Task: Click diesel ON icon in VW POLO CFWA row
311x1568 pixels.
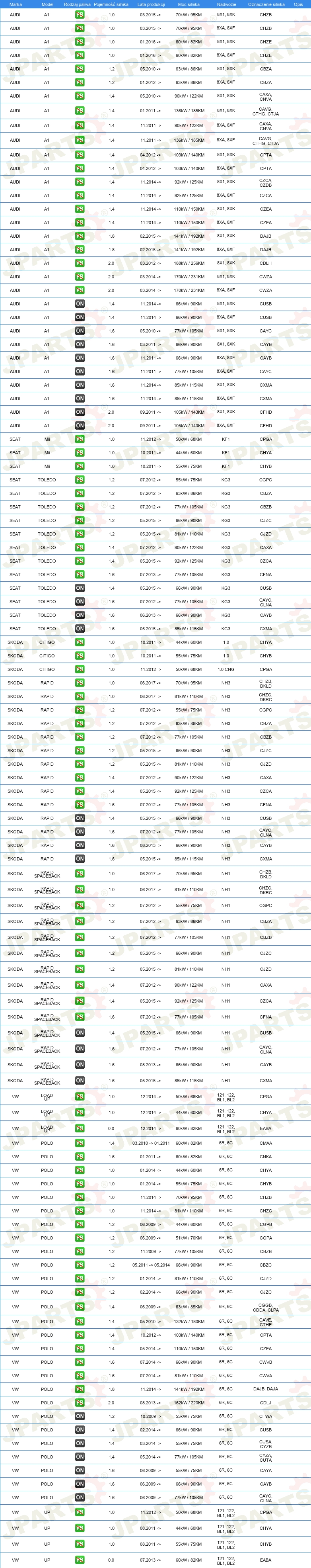Action: [x=80, y=1416]
